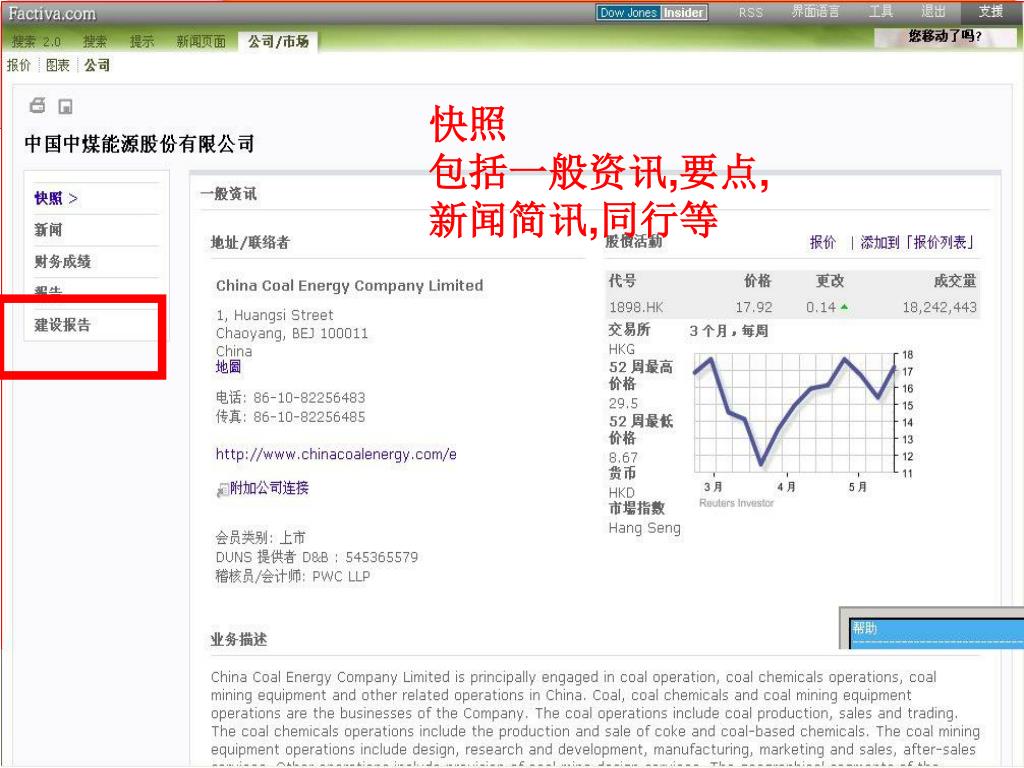Click the Hang Seng market index text

tap(645, 528)
